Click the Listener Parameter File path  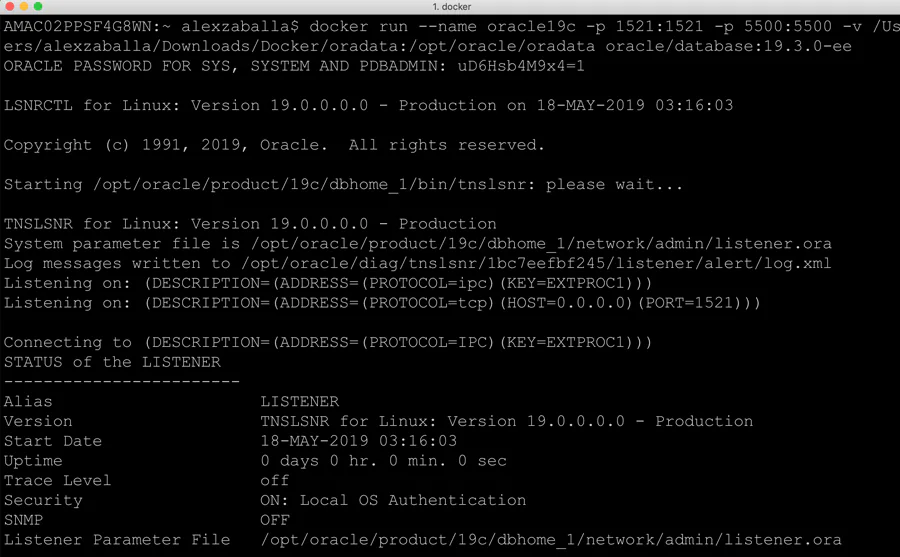[551, 539]
